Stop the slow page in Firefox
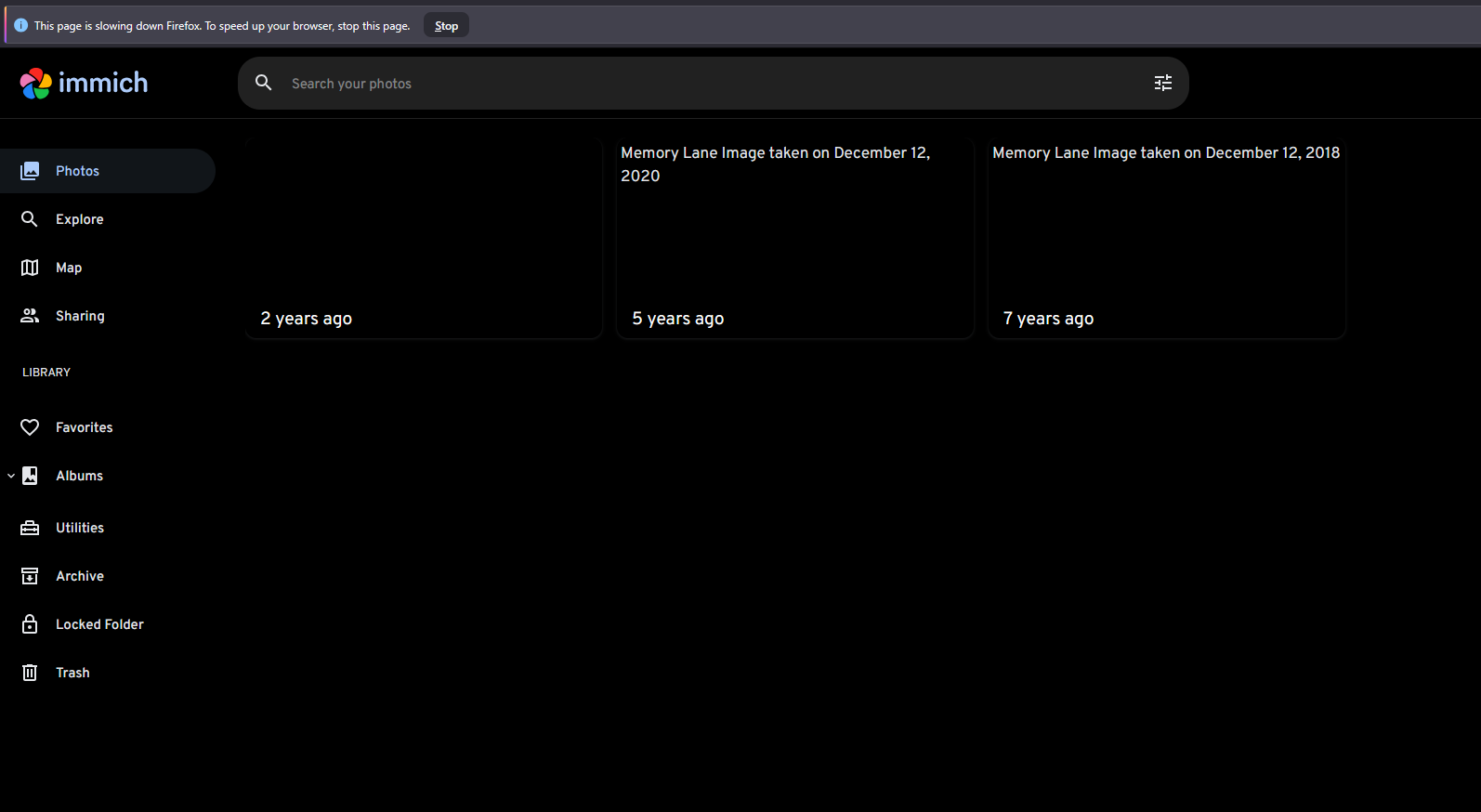 446,25
